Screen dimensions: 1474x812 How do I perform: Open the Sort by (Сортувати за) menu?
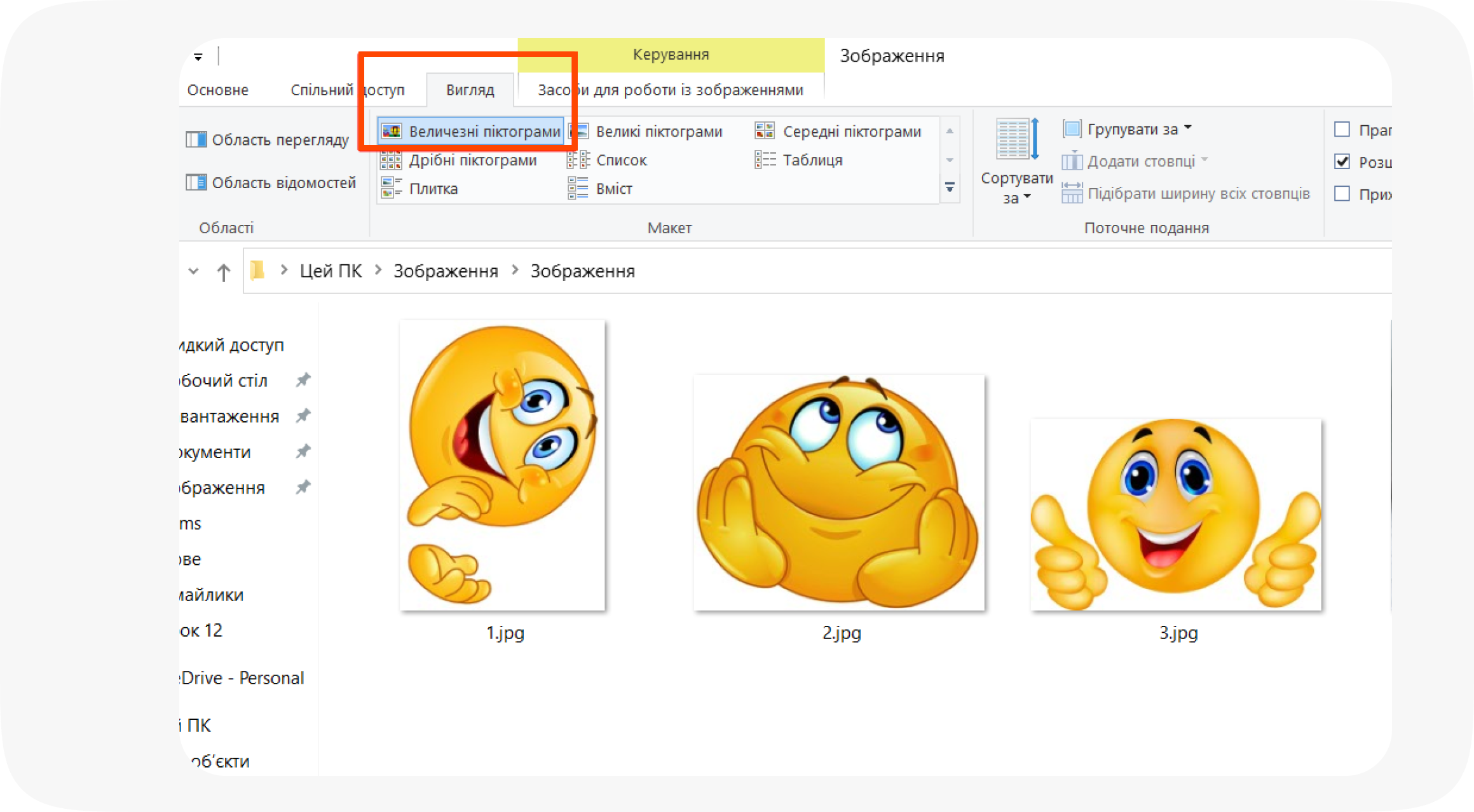point(1016,161)
